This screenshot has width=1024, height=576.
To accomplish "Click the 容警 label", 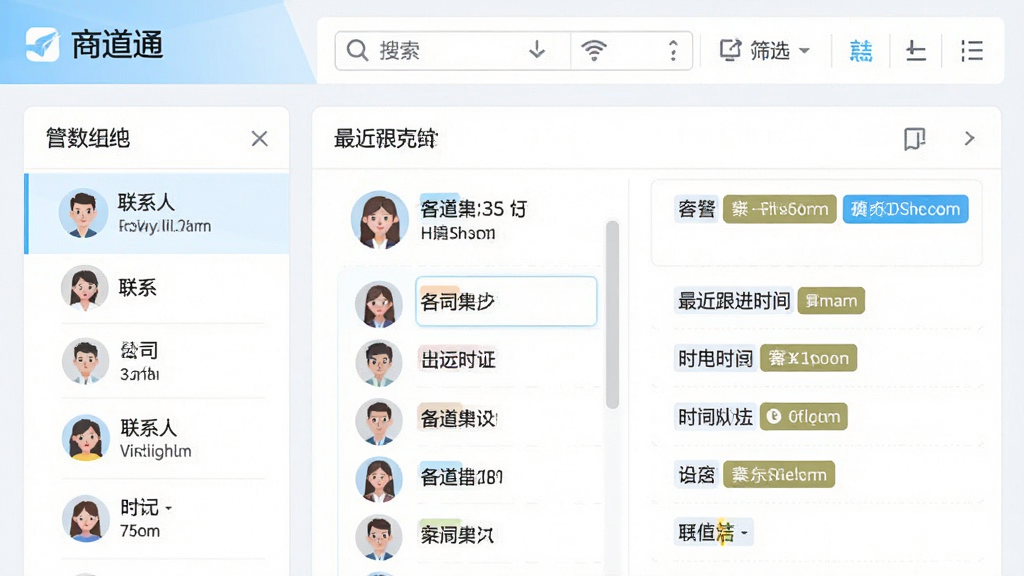I will click(x=696, y=209).
